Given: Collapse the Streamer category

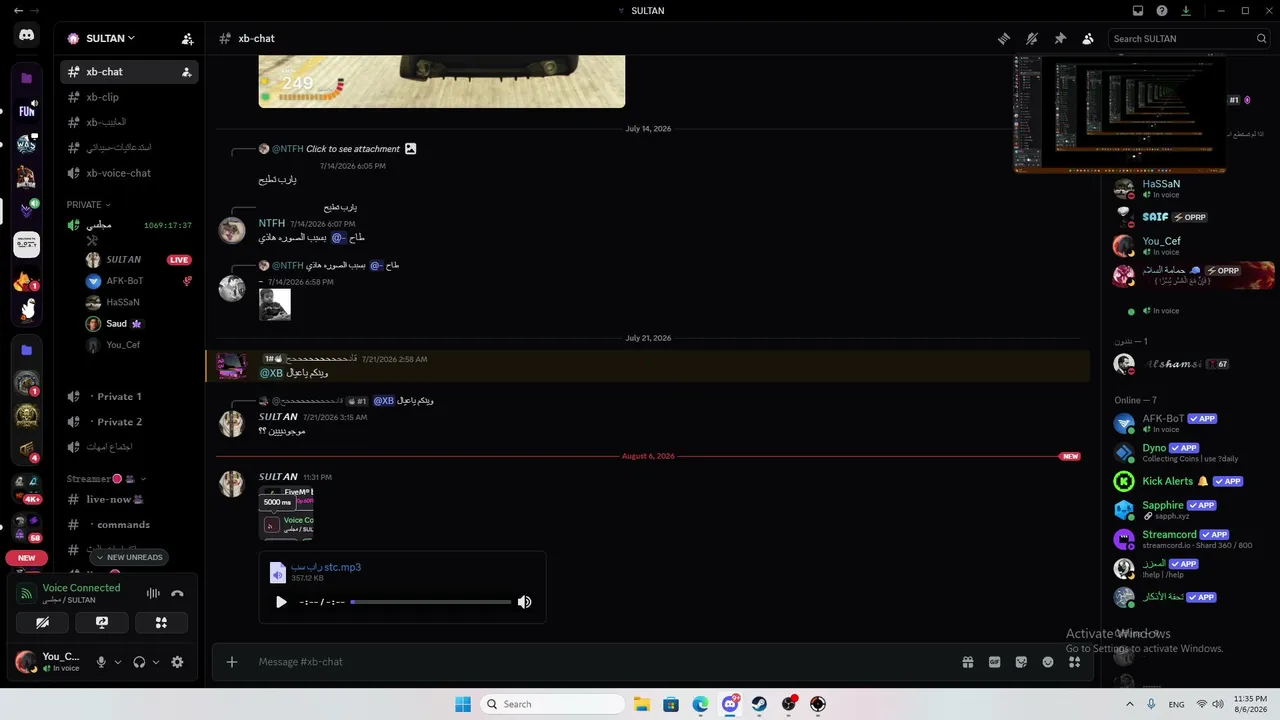Looking at the screenshot, I should [x=106, y=479].
